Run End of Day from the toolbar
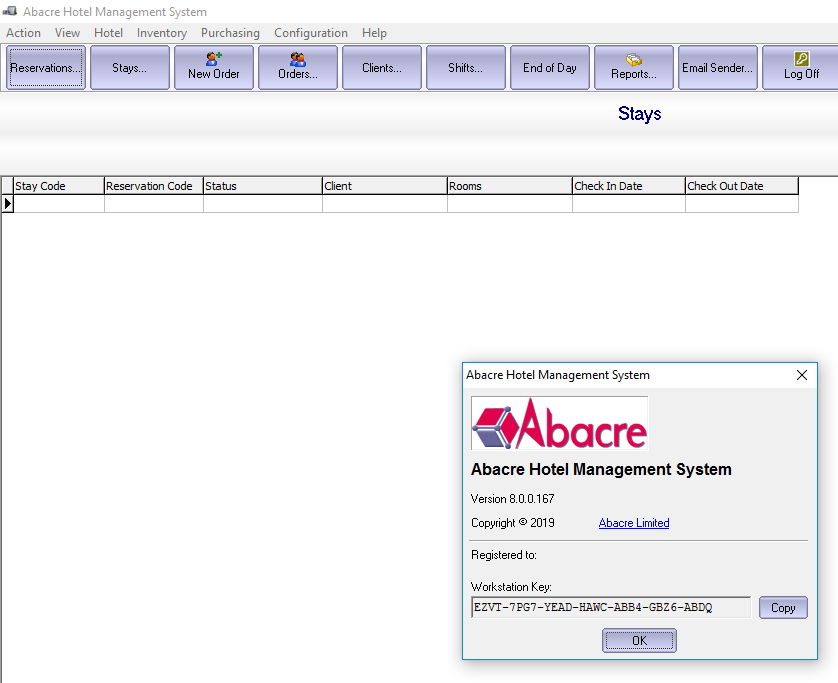This screenshot has width=838, height=683. coord(549,67)
